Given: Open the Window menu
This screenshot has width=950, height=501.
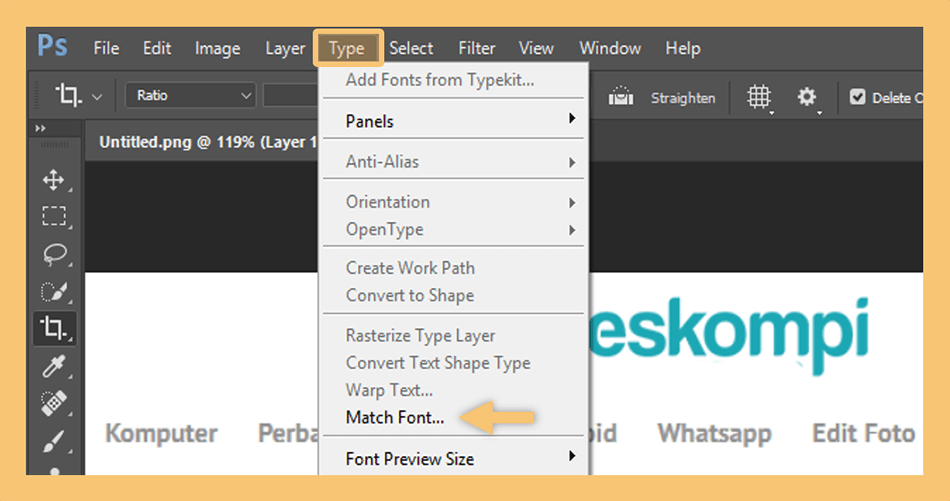Looking at the screenshot, I should [x=610, y=48].
